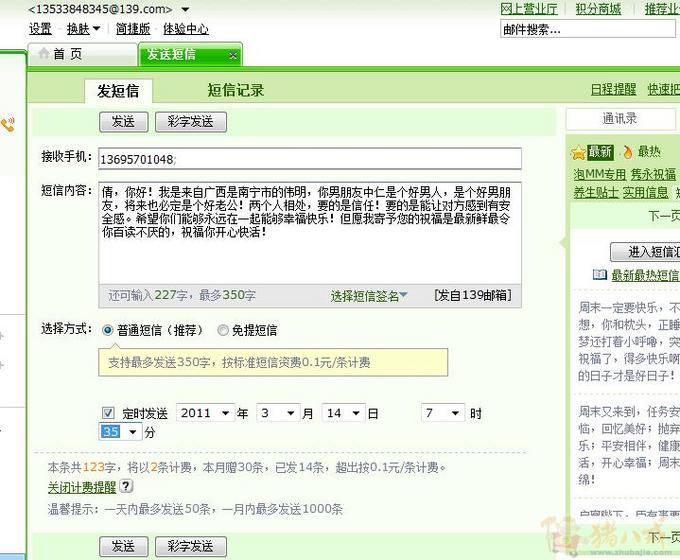The image size is (680, 560).
Task: Open the day dropdown showing 14
Action: (x=343, y=413)
